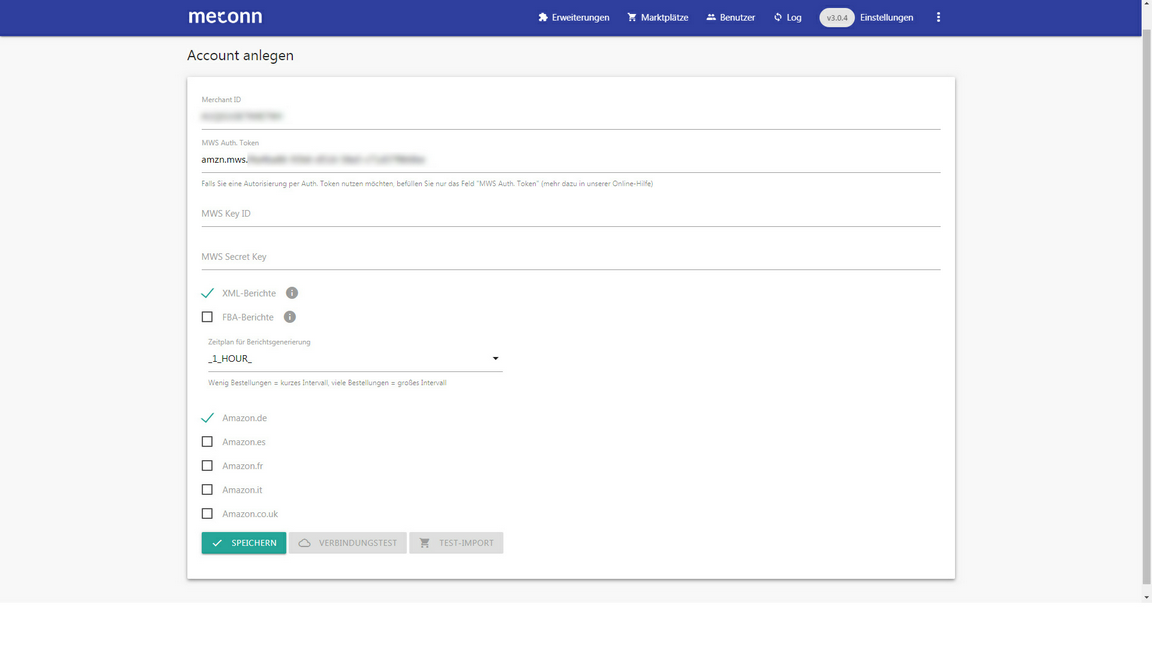Focus the MWS Secret Key field
1152x648 pixels.
[571, 257]
